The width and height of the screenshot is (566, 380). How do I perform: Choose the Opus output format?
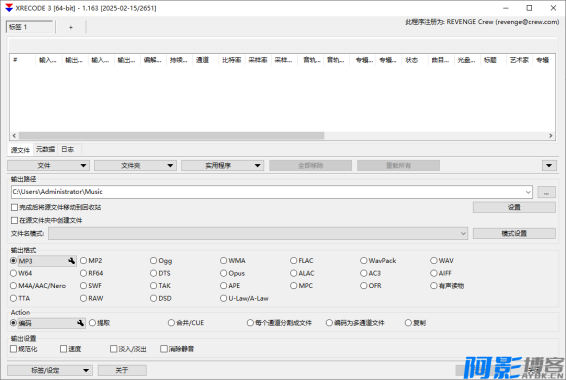[x=232, y=273]
